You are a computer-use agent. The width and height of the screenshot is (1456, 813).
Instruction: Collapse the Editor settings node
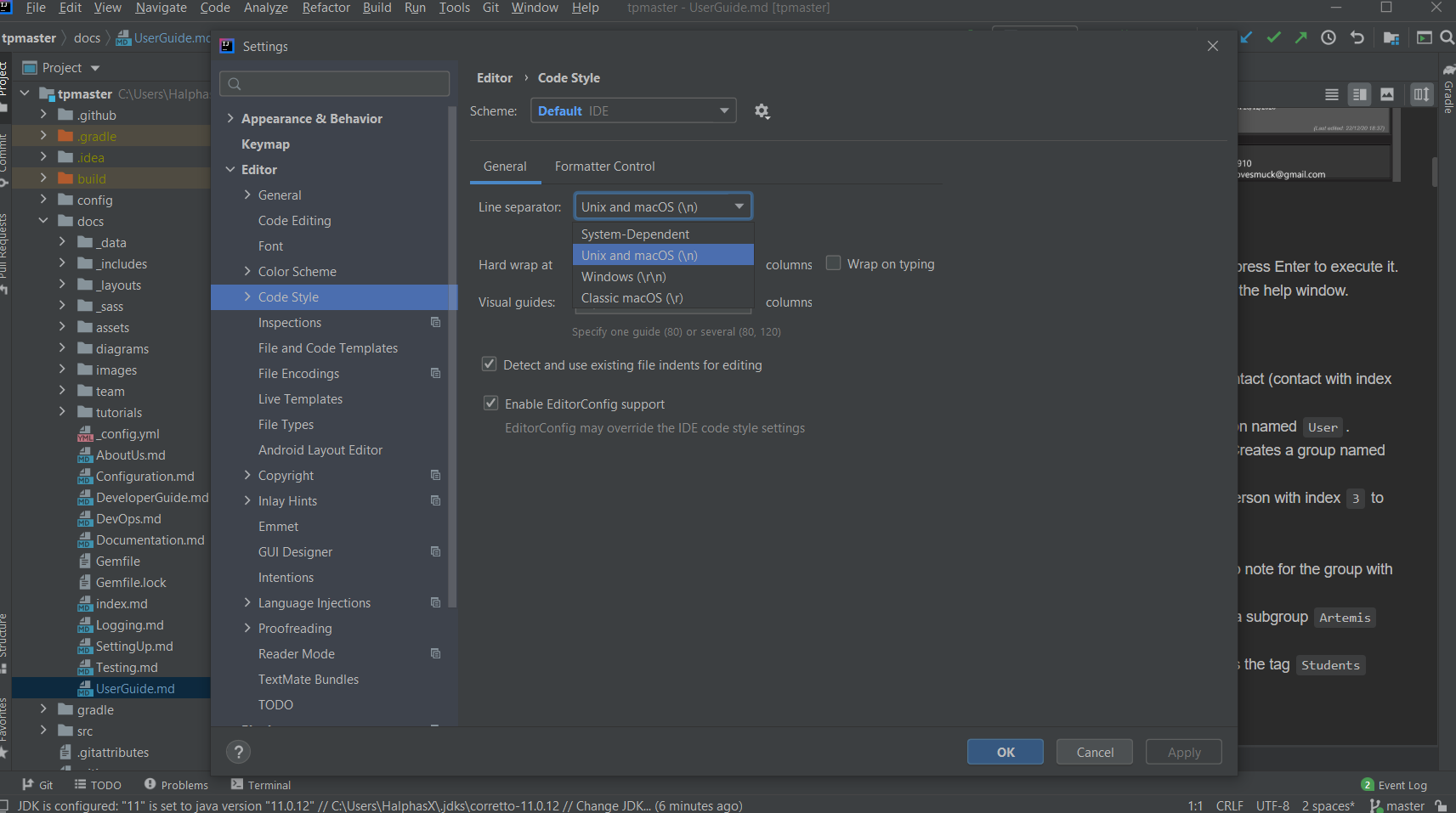point(230,169)
